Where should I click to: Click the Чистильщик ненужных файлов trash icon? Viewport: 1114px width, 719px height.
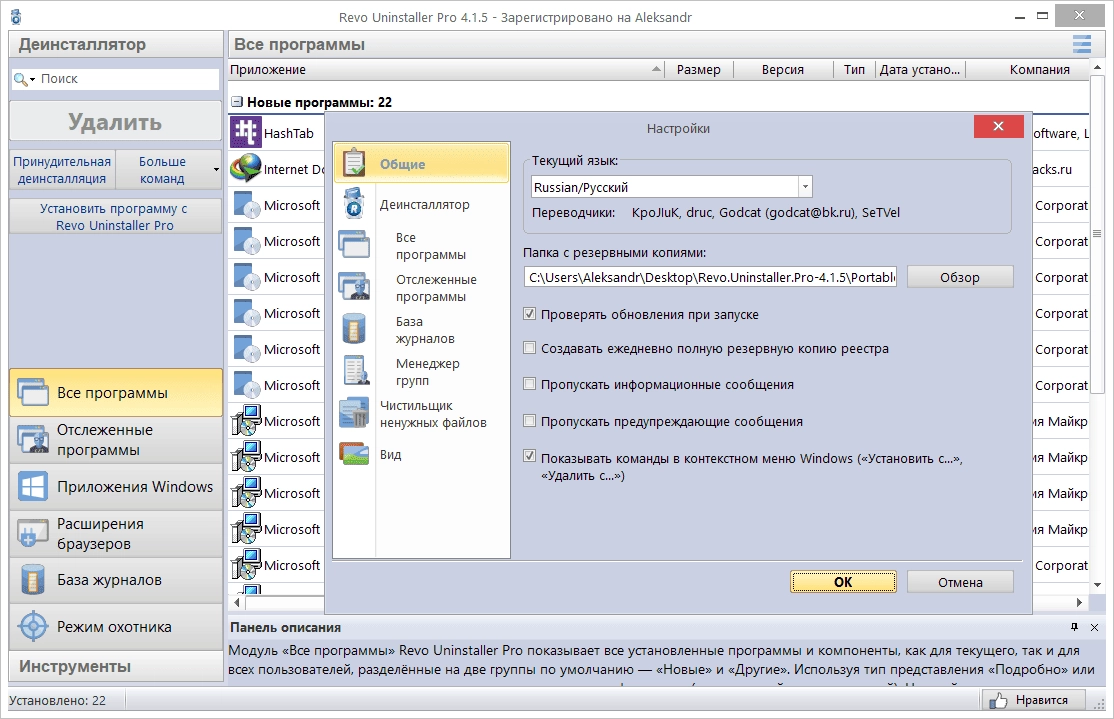(354, 413)
